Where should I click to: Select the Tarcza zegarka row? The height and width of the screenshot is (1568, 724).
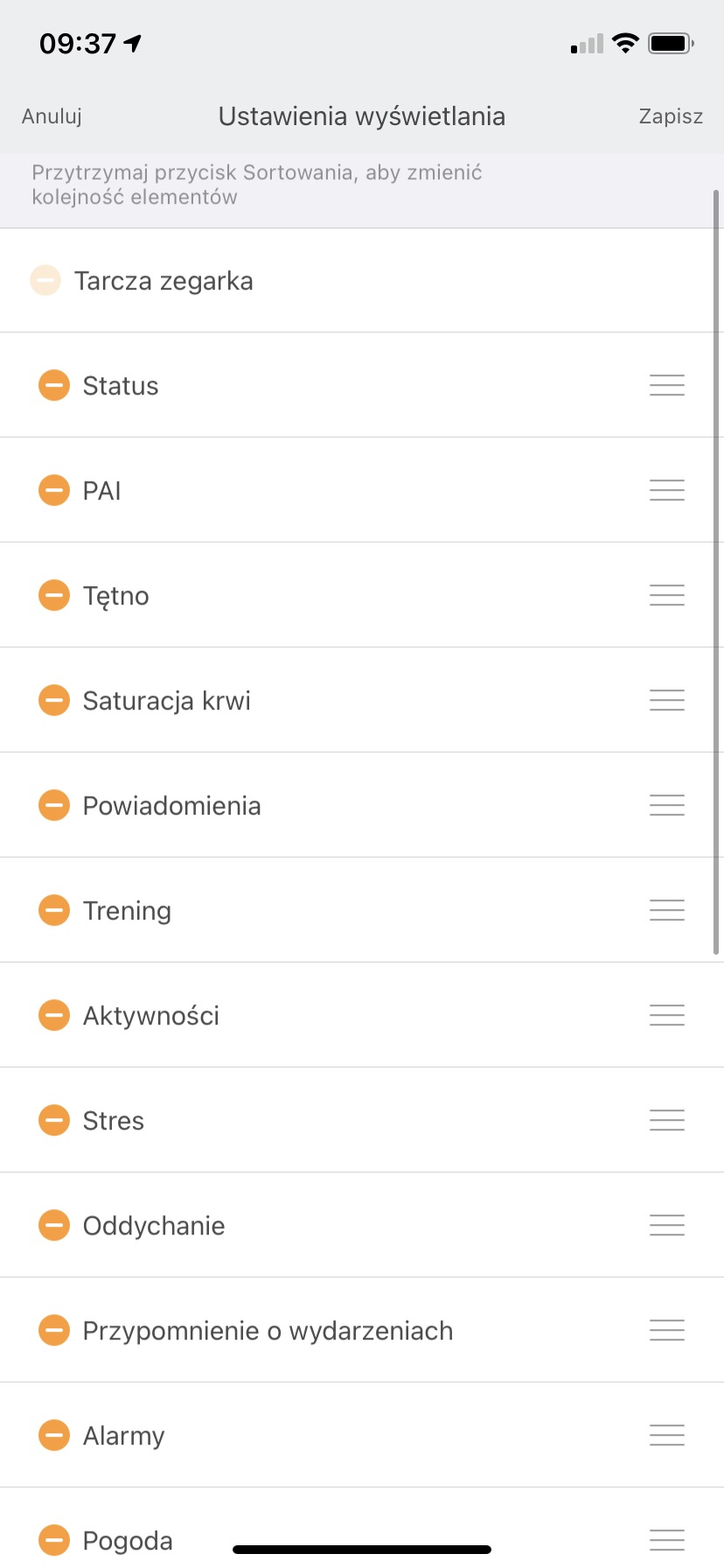pyautogui.click(x=362, y=280)
